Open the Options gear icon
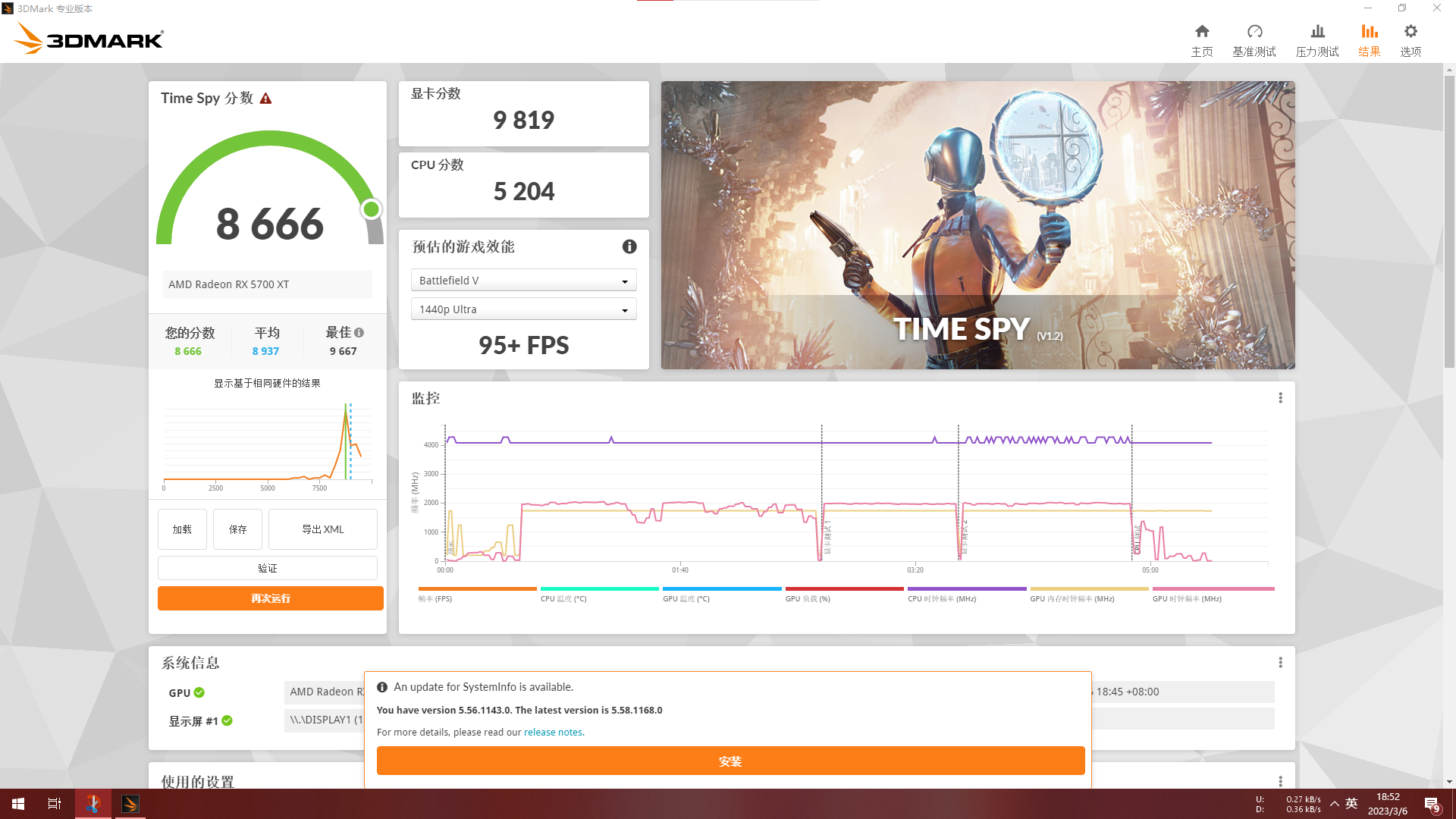Viewport: 1456px width, 819px height. pyautogui.click(x=1410, y=32)
